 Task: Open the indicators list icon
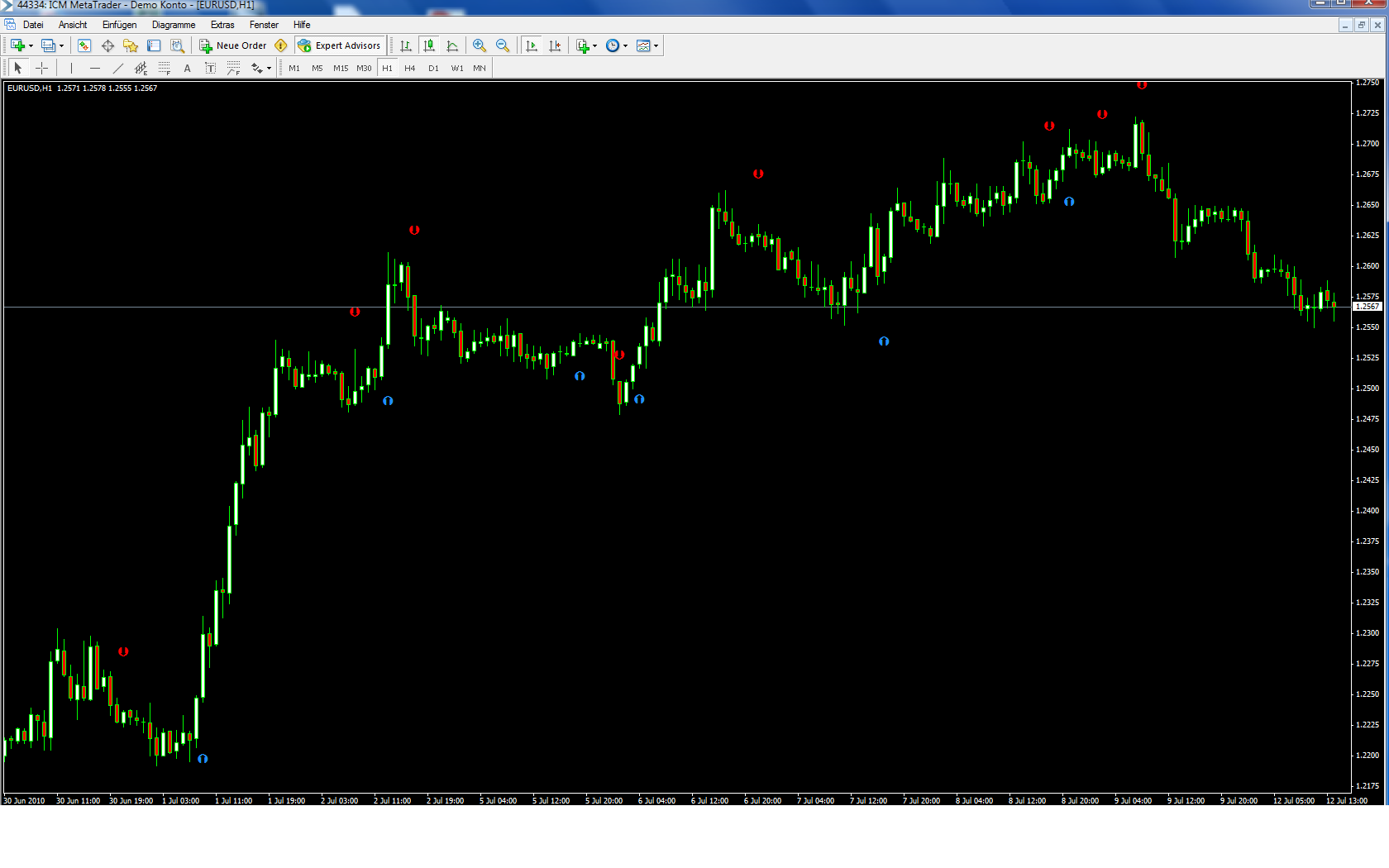coord(583,45)
